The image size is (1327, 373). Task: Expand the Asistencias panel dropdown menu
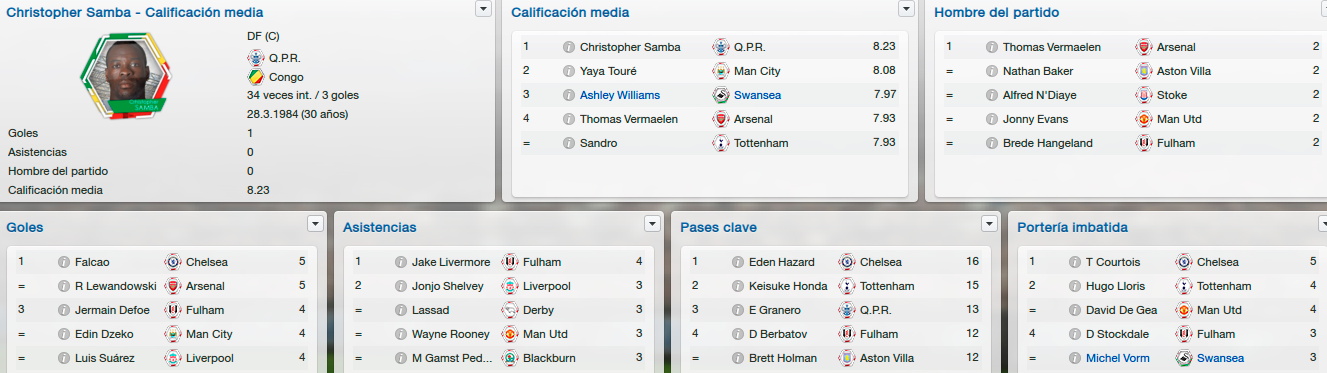coord(653,224)
